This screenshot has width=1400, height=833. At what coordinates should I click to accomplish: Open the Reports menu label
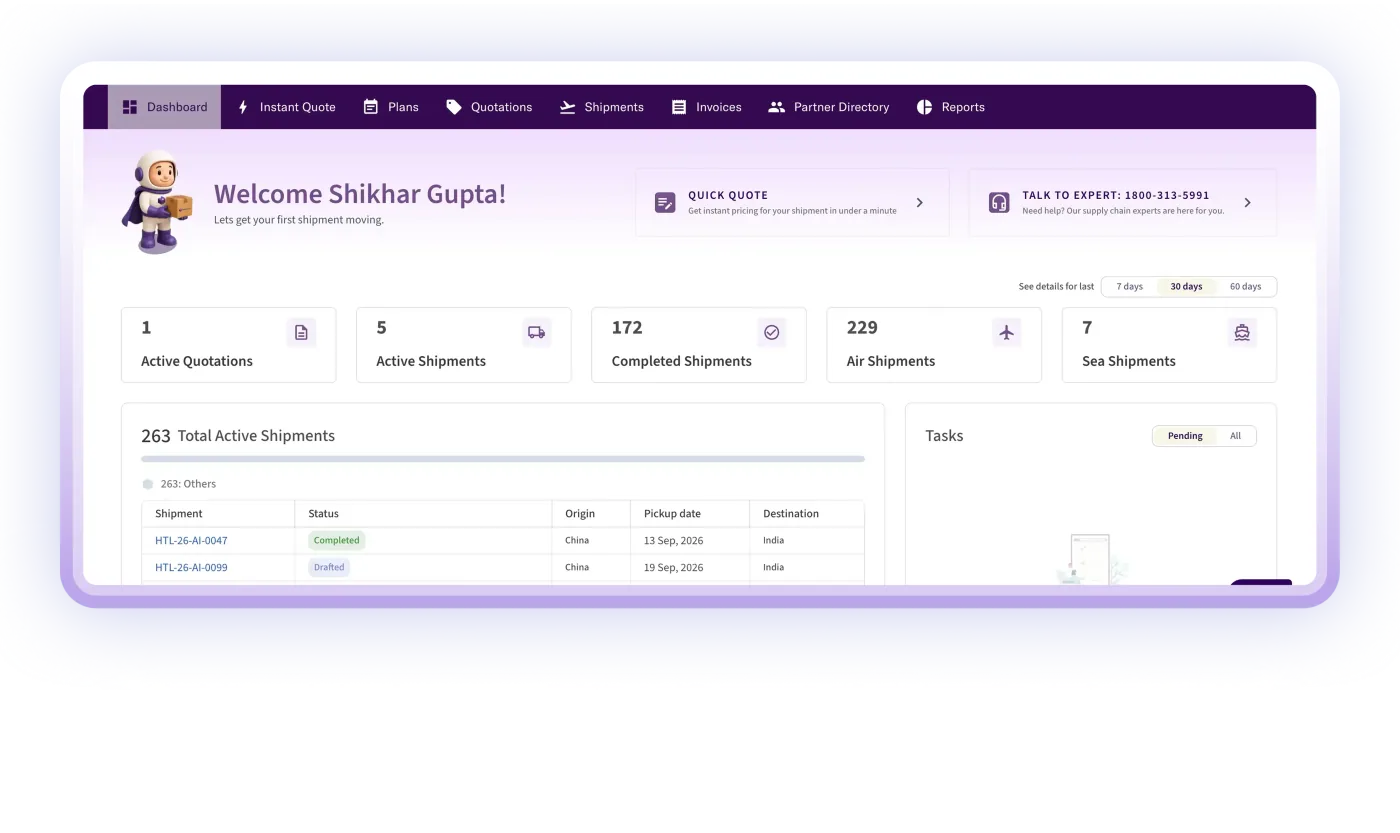963,107
